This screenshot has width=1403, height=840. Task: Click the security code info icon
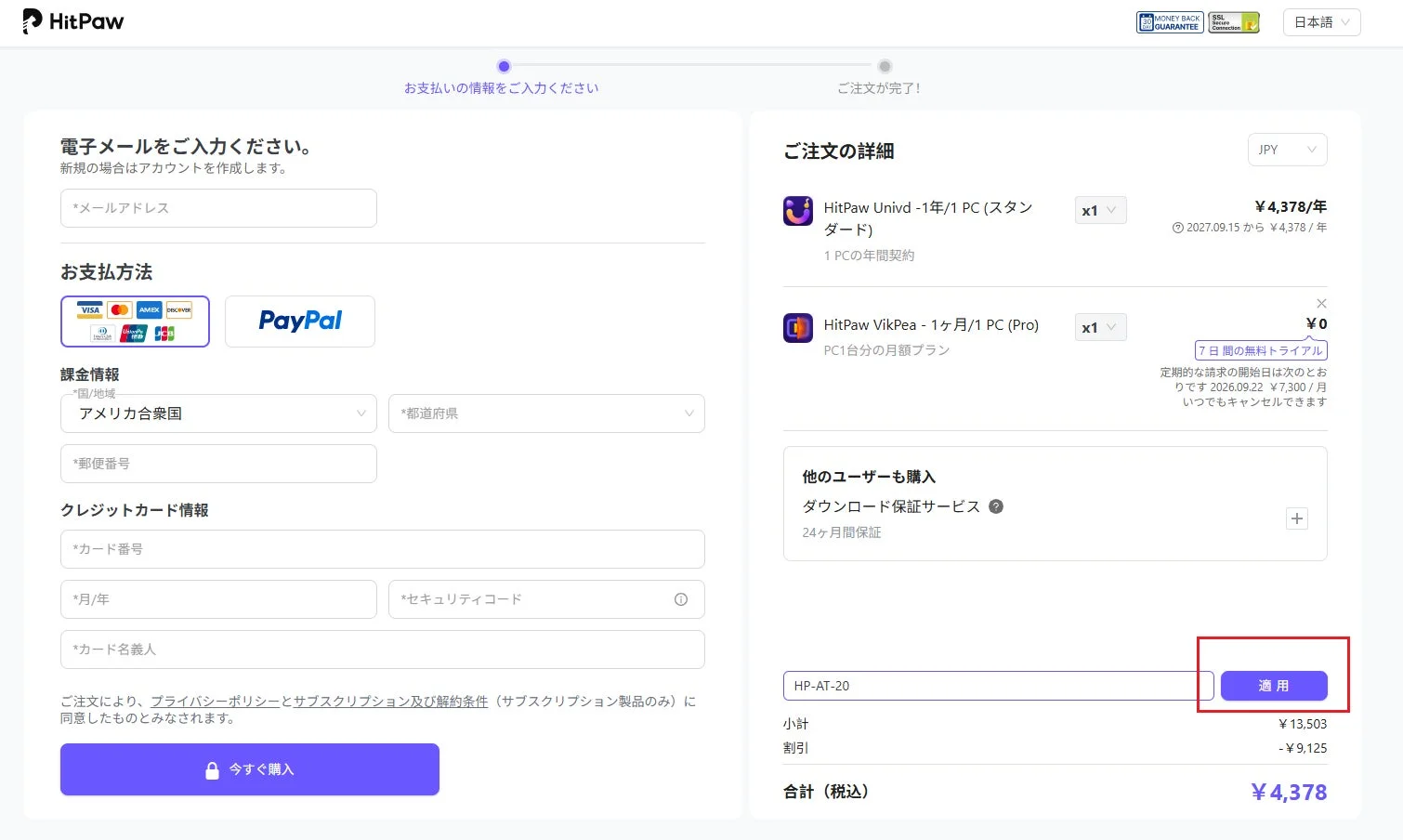(681, 599)
